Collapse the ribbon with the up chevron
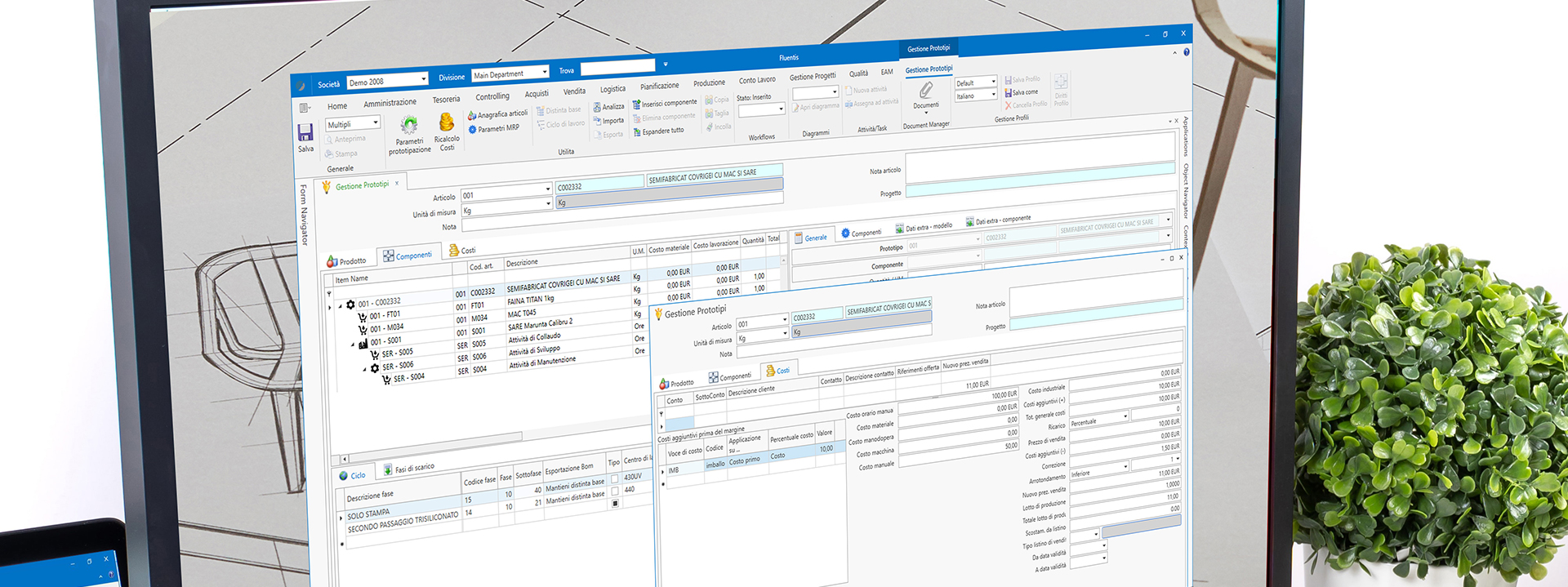 coord(1174,53)
